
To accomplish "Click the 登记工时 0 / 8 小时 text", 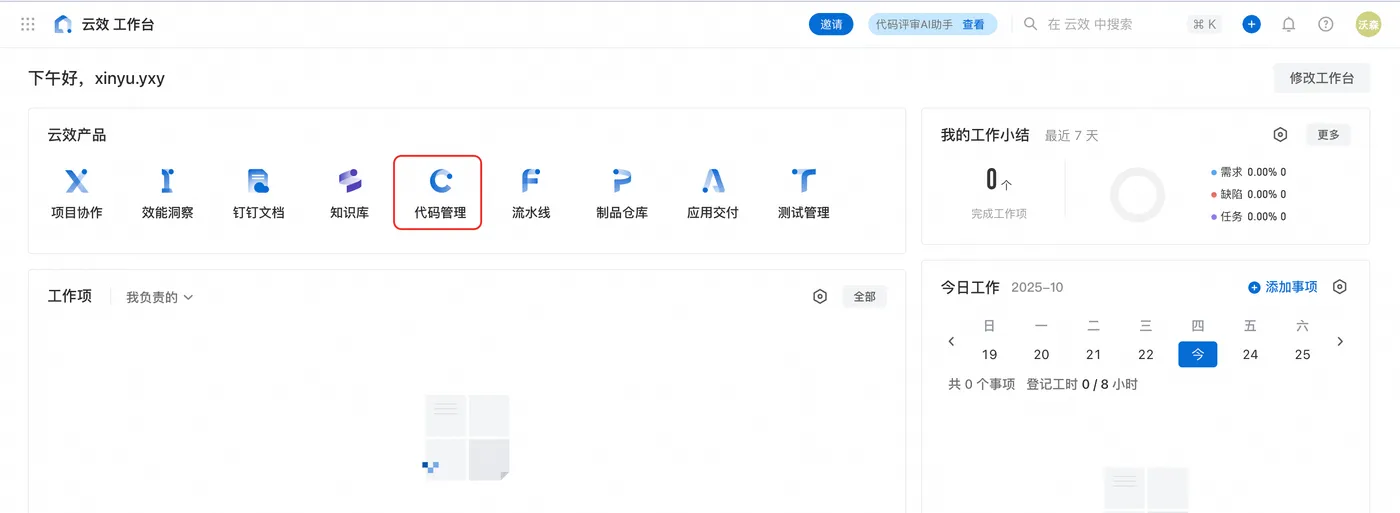I will (x=1082, y=384).
